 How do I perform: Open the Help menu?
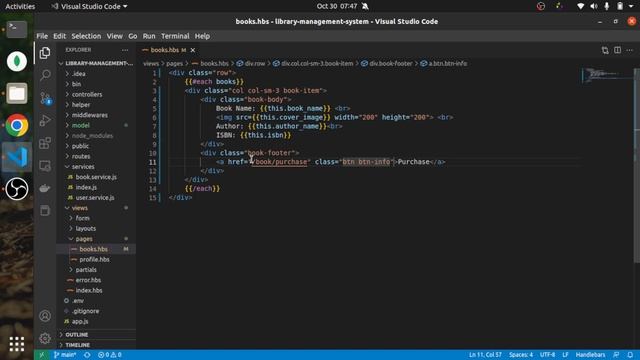(x=202, y=36)
